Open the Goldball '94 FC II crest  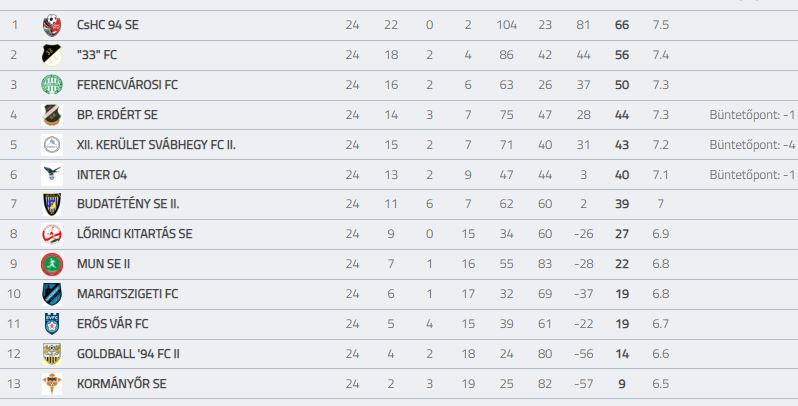(52, 354)
